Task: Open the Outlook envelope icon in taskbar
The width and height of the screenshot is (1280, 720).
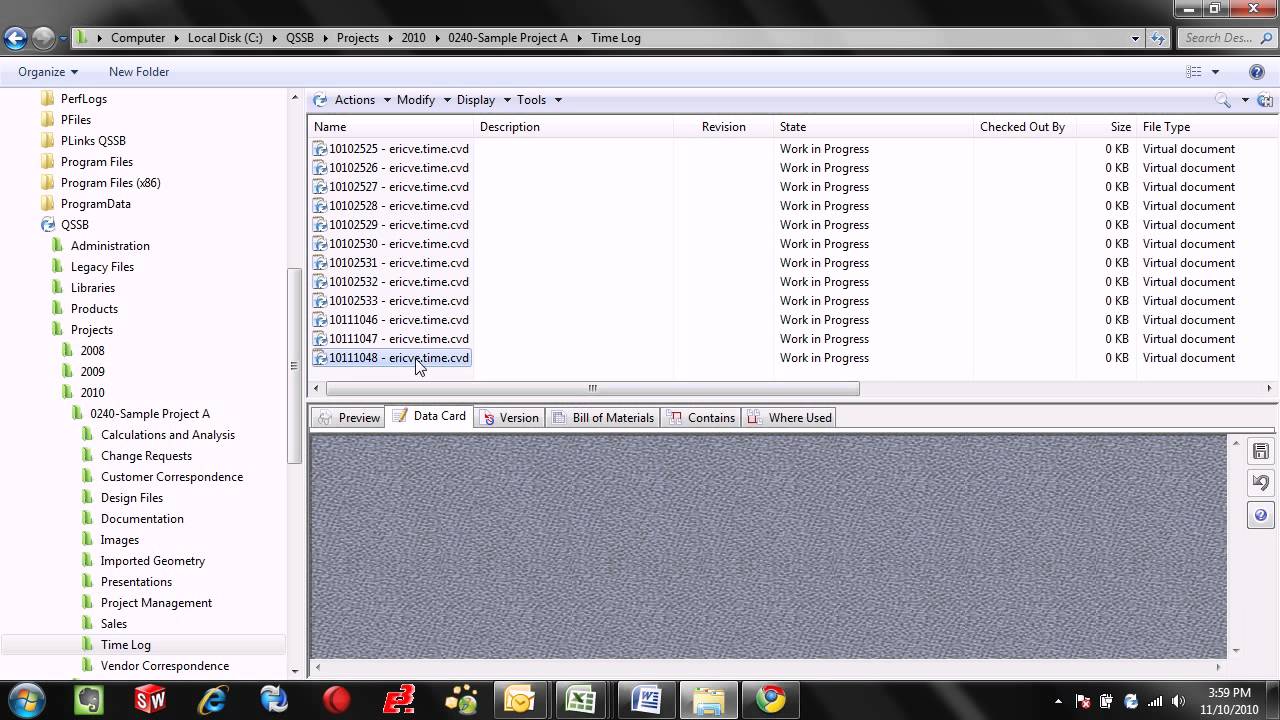Action: click(521, 699)
